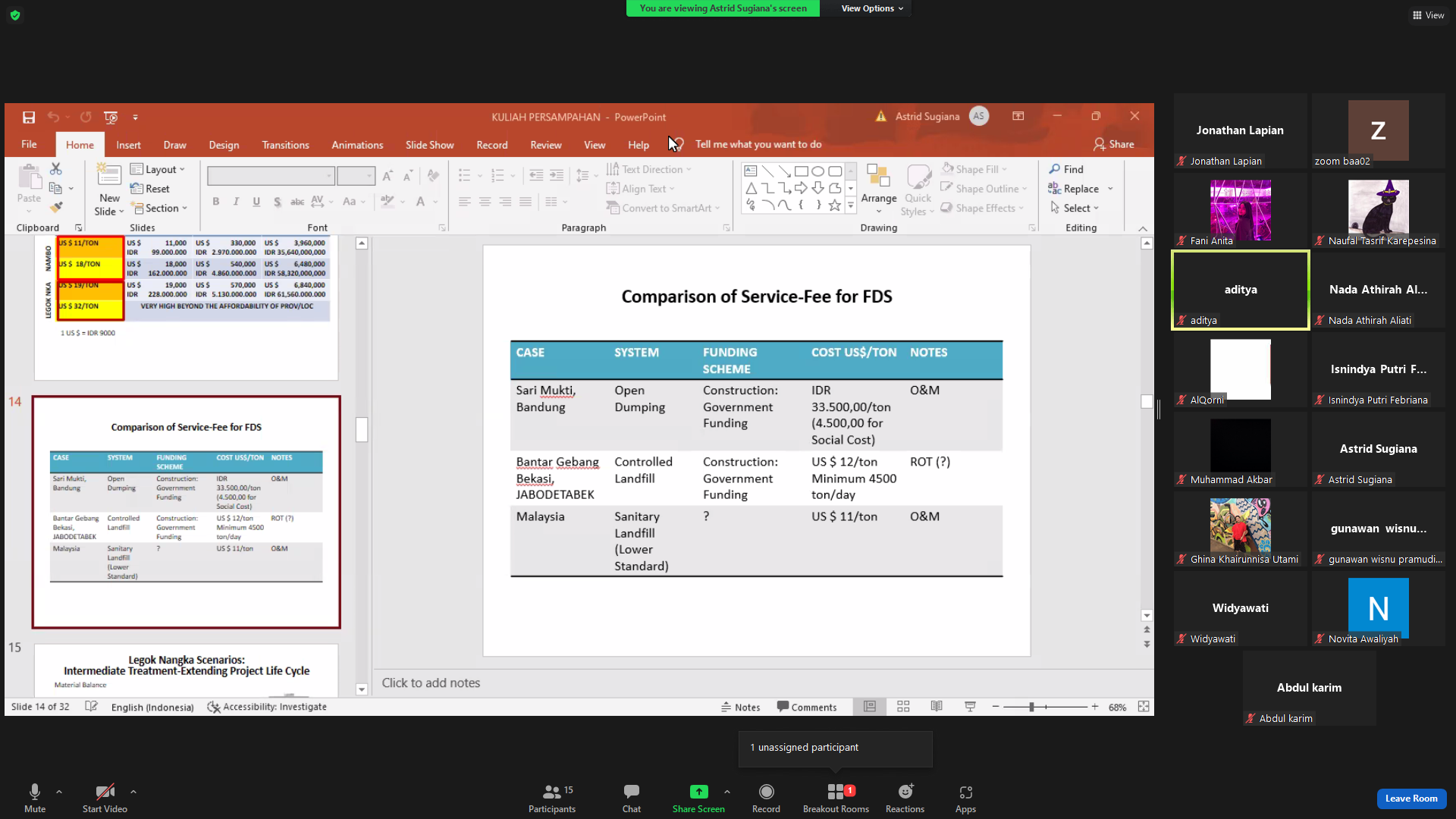Click zoom out minus on status bar slider
Screen dimensions: 1456x819
pyautogui.click(x=996, y=707)
